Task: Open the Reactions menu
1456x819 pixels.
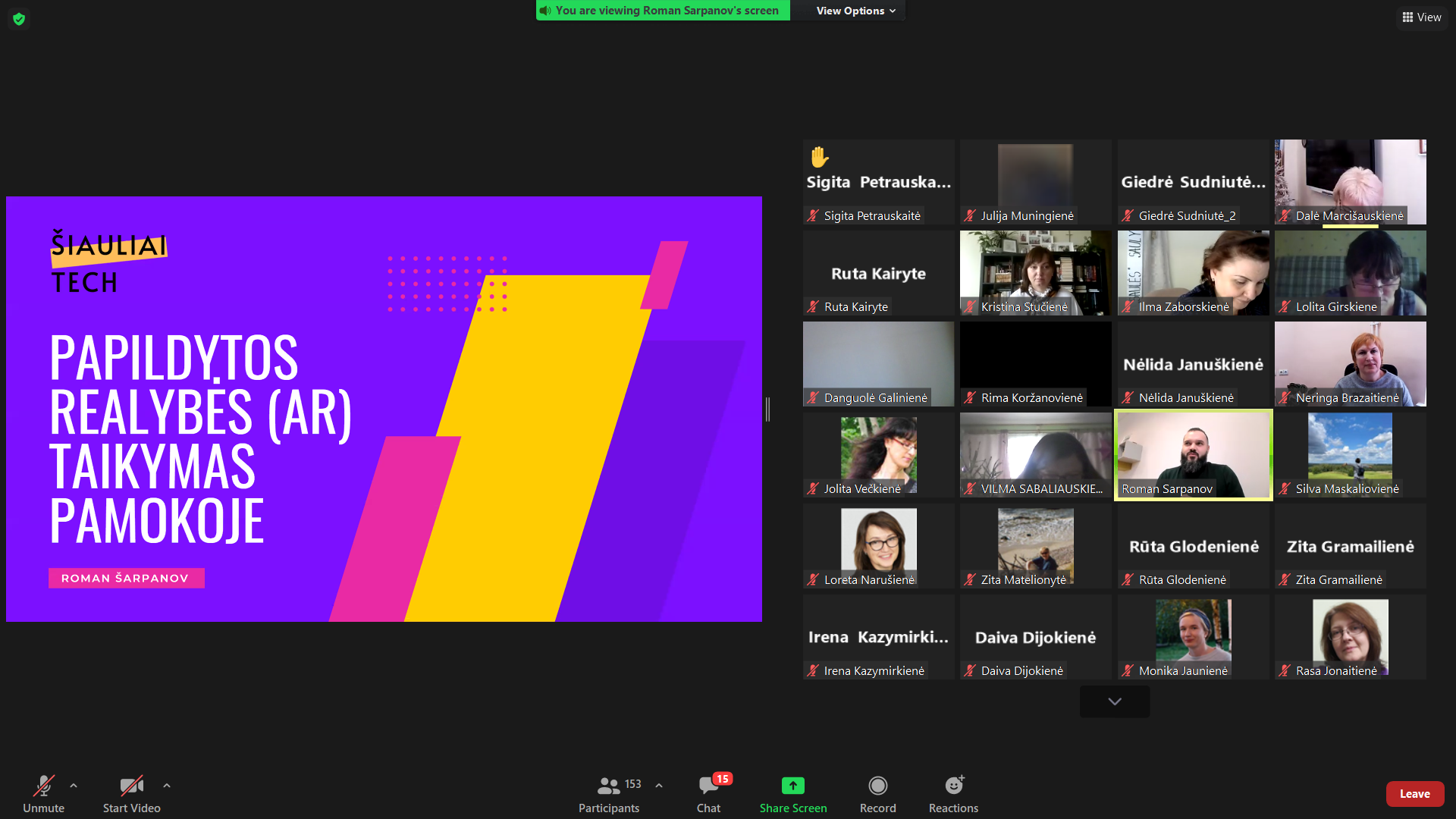Action: [953, 793]
